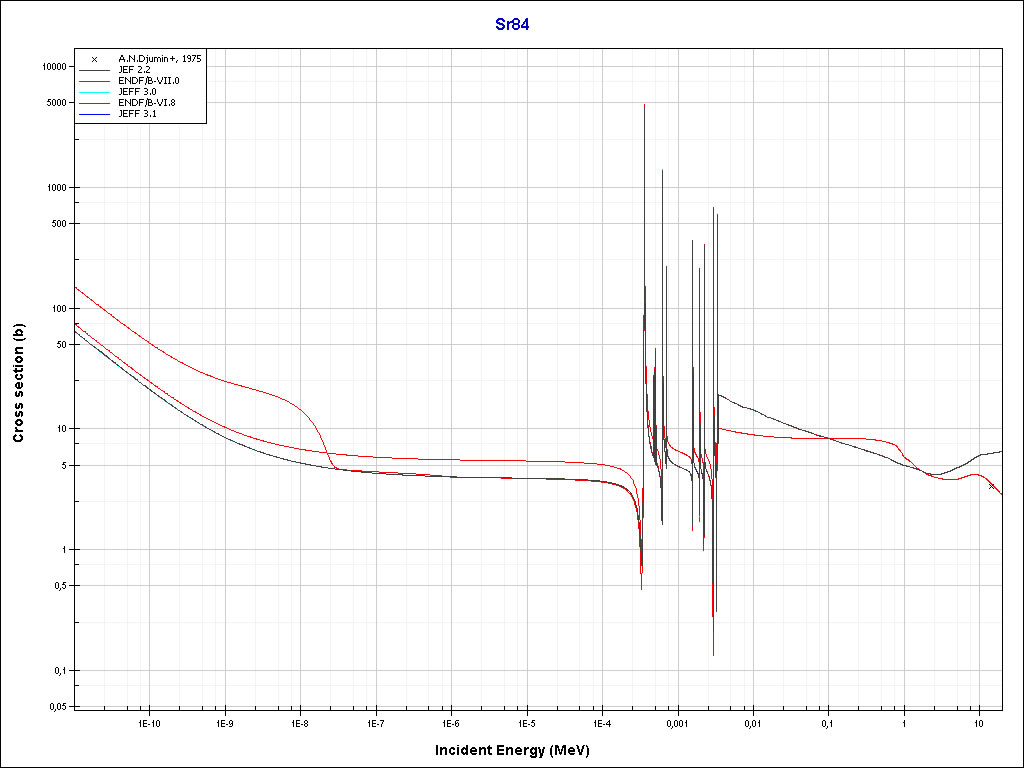Click the Sr84 chart title

tap(512, 25)
